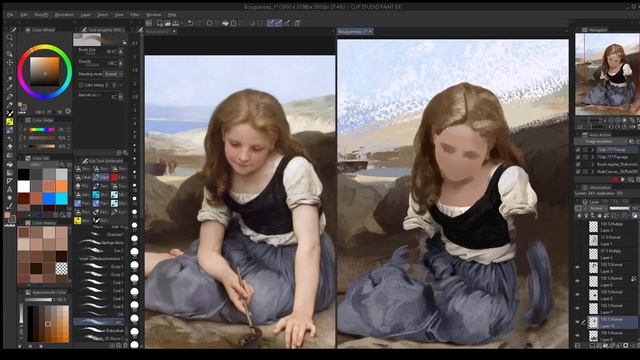Toggle the Color mixing checkbox
Viewport: 640px width, 360px height.
coord(81,85)
